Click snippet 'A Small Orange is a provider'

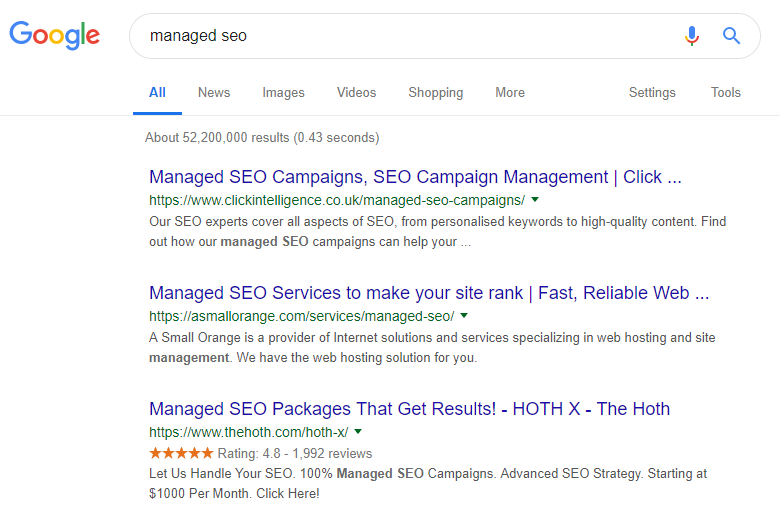[x=432, y=347]
